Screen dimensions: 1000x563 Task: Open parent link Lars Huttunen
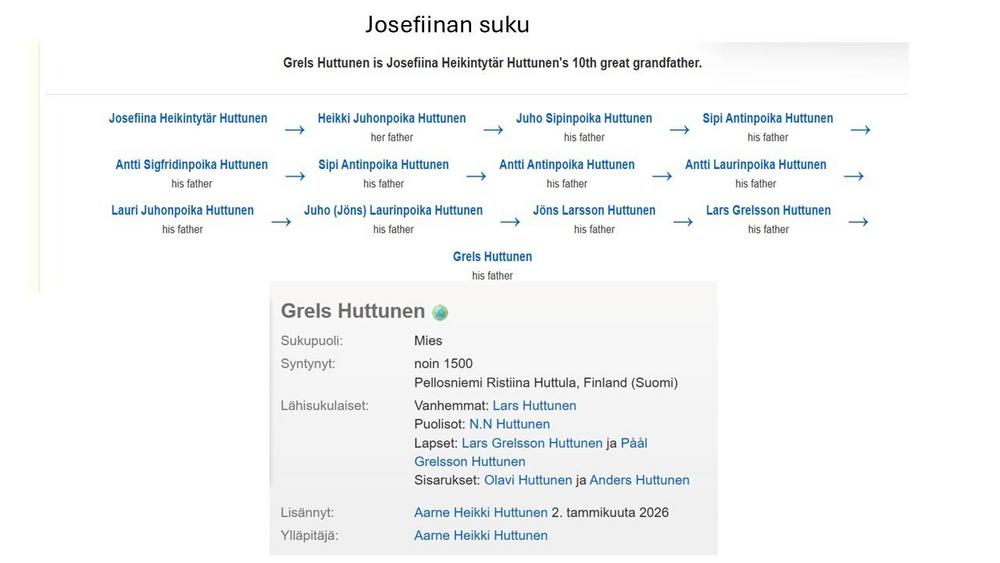pos(534,405)
